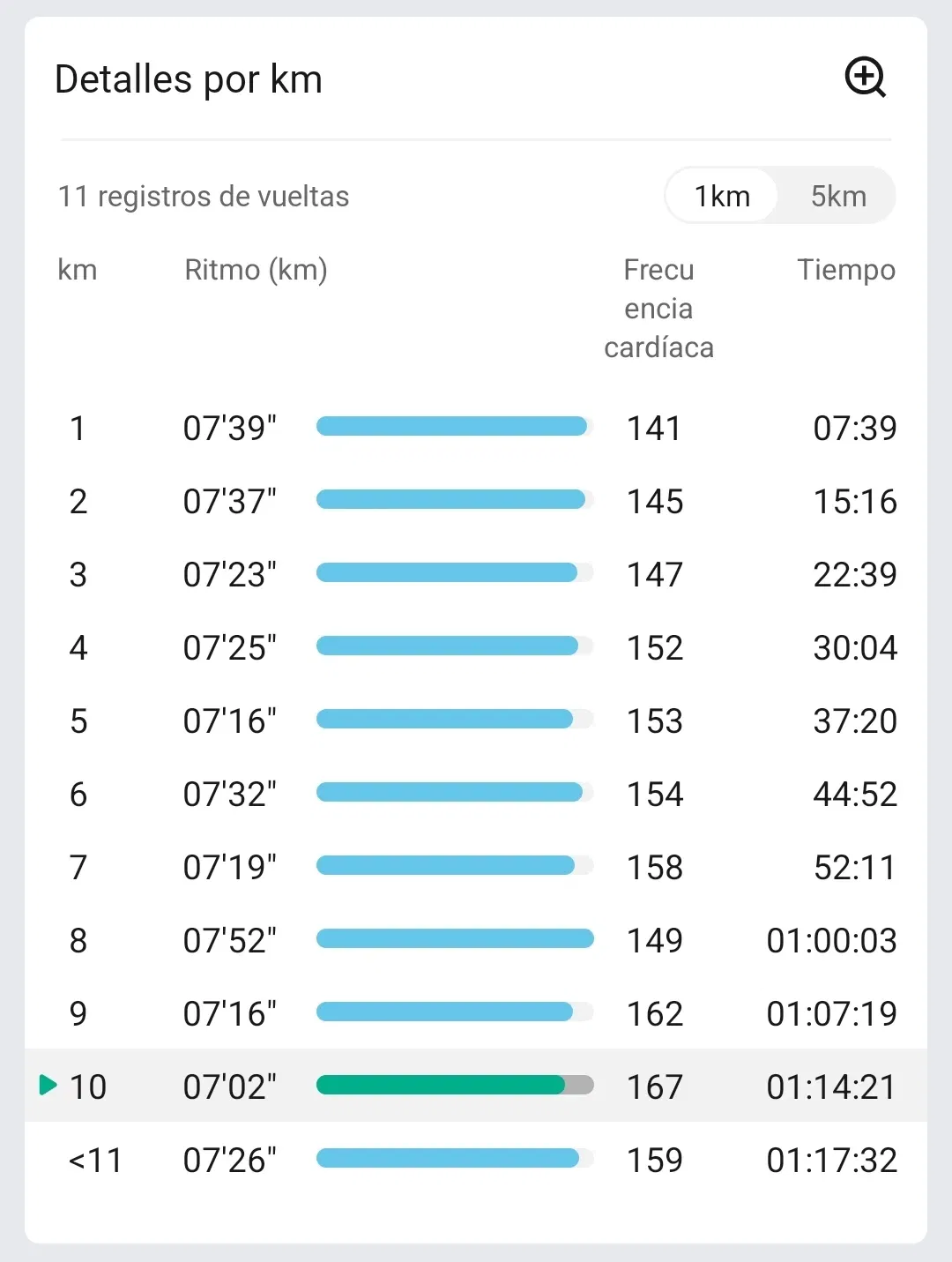Click the "Ritmo (km)" column header
Viewport: 952px width, 1262px height.
[x=256, y=270]
